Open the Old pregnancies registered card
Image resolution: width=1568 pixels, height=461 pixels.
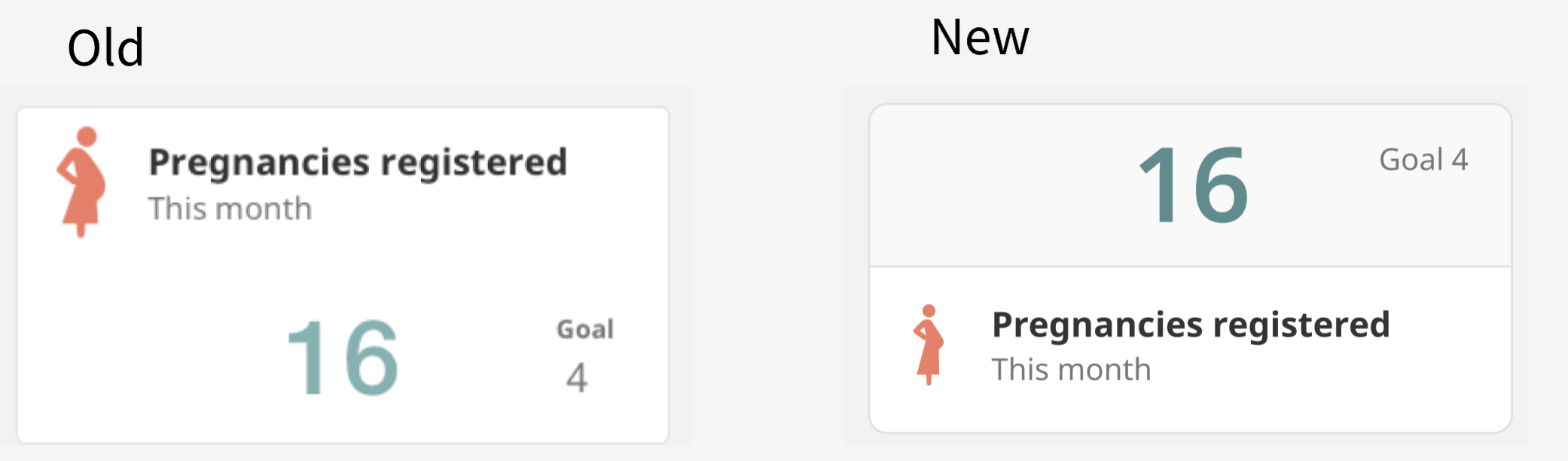(343, 275)
